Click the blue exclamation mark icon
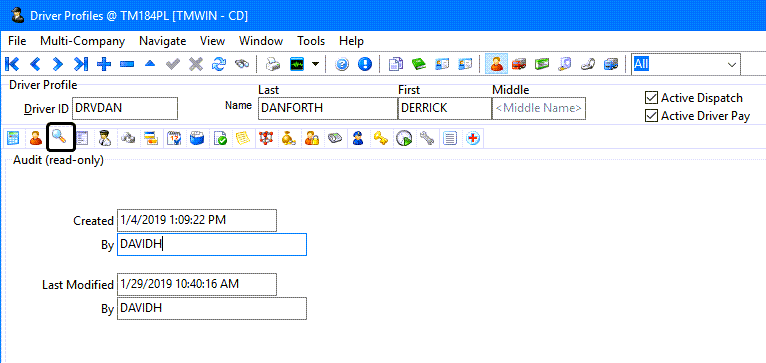The height and width of the screenshot is (363, 766). (x=365, y=64)
